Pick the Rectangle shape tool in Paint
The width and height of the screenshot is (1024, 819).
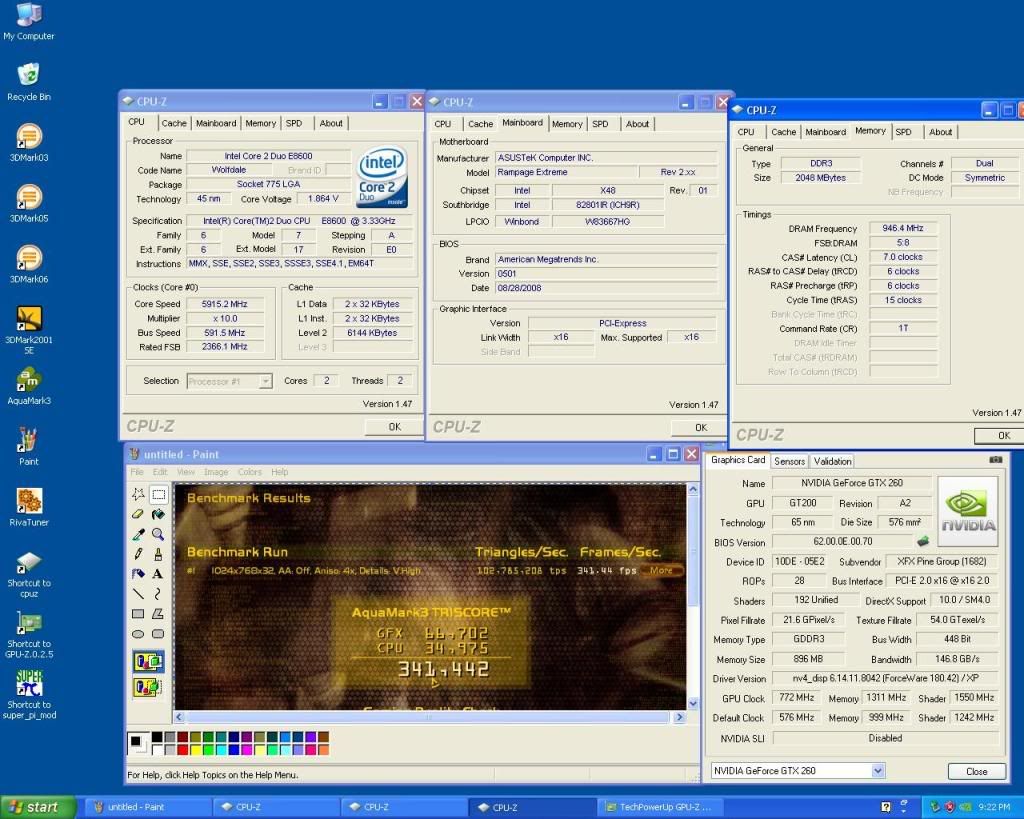click(x=138, y=614)
